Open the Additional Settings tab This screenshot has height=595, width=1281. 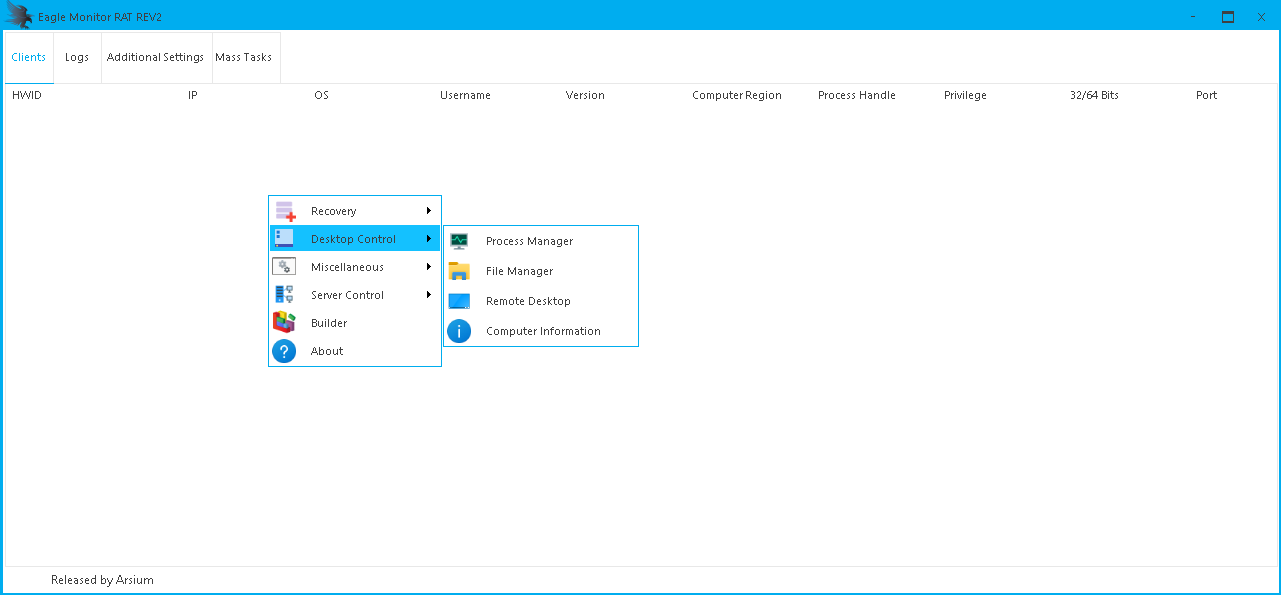point(155,57)
